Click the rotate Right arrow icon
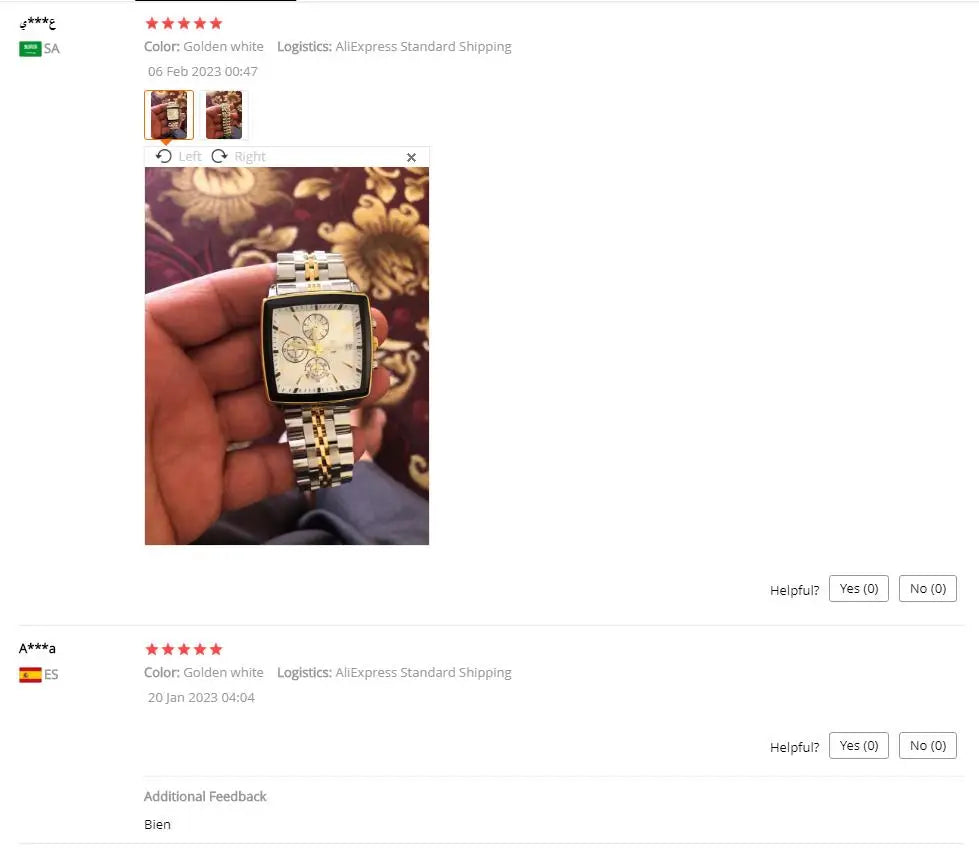This screenshot has height=850, width=979. tap(219, 156)
